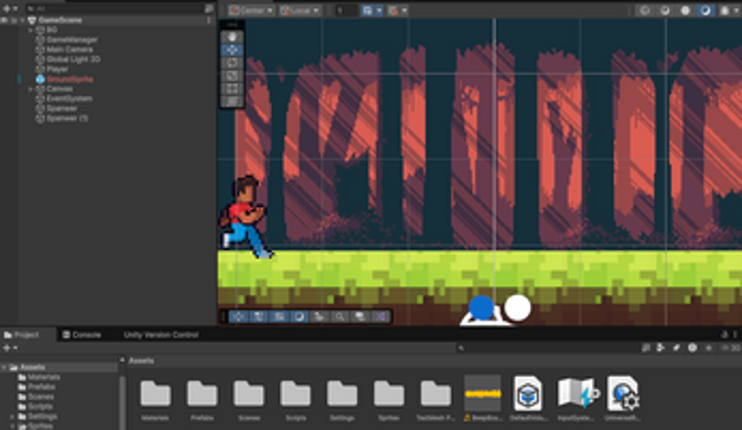The width and height of the screenshot is (742, 430).
Task: Select the Hand view tool
Action: 232,37
